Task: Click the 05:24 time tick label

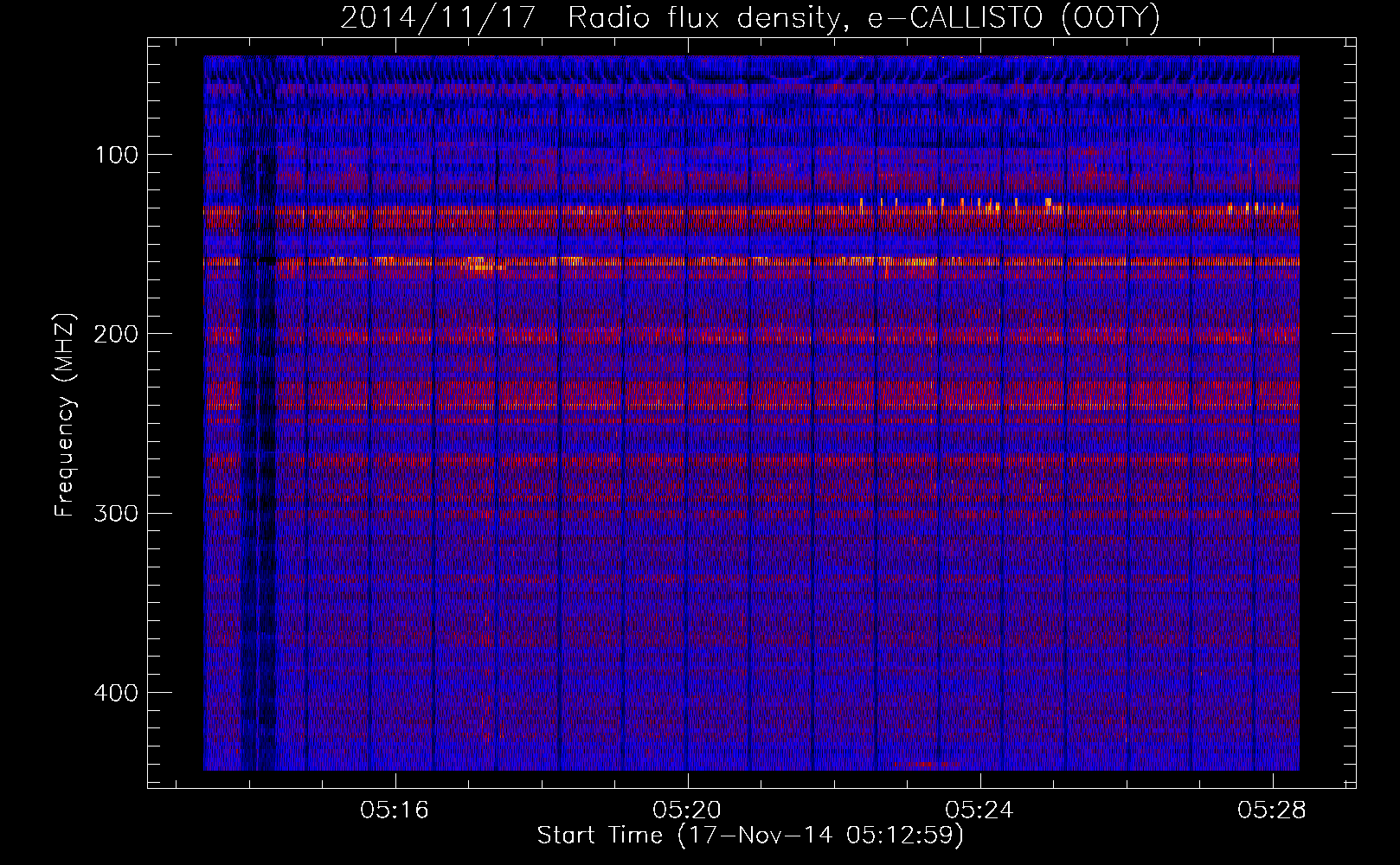Action: pyautogui.click(x=979, y=811)
